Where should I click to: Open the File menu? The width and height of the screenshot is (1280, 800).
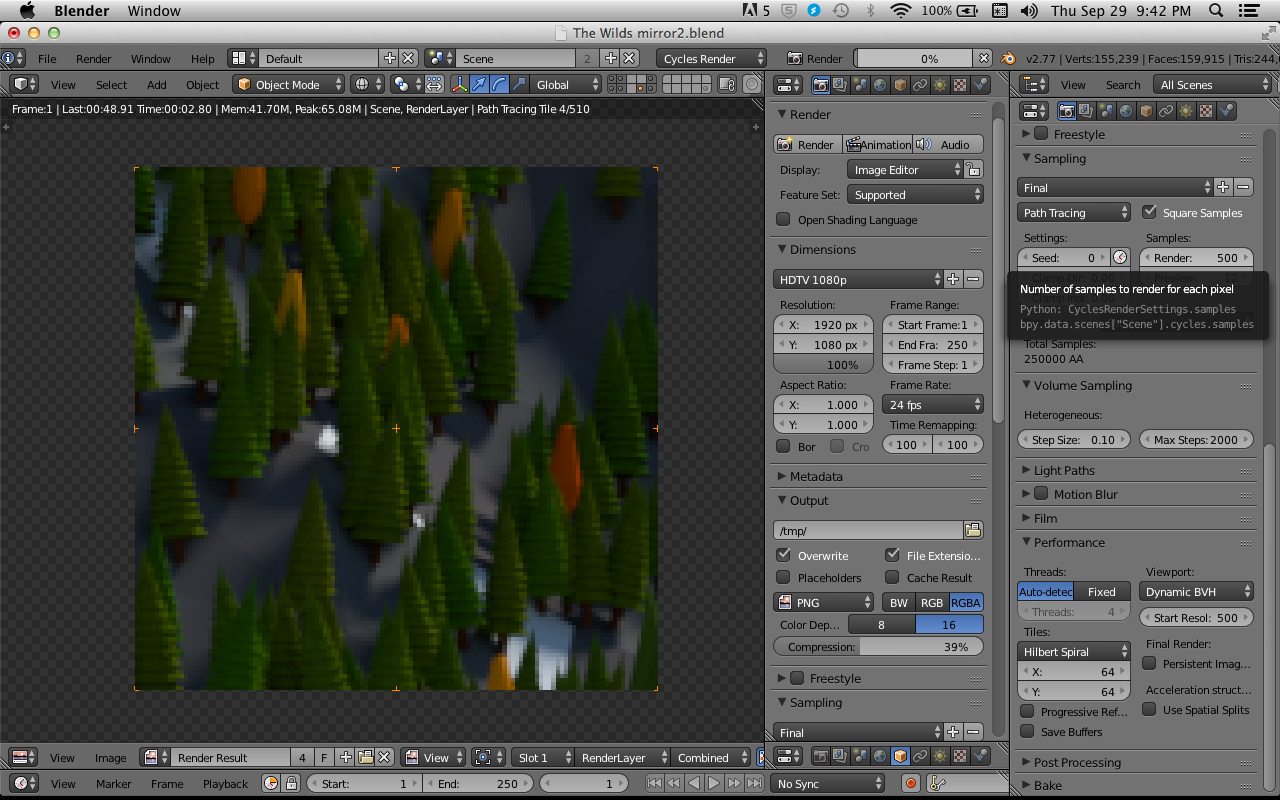[47, 59]
